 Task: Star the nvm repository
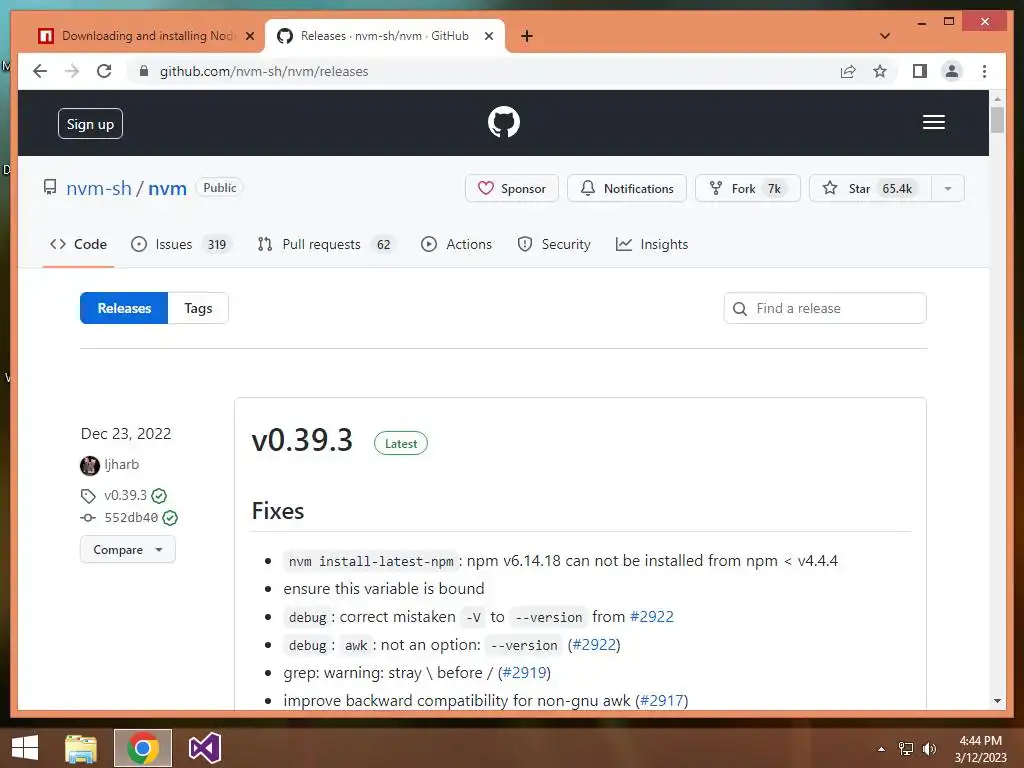coord(871,189)
